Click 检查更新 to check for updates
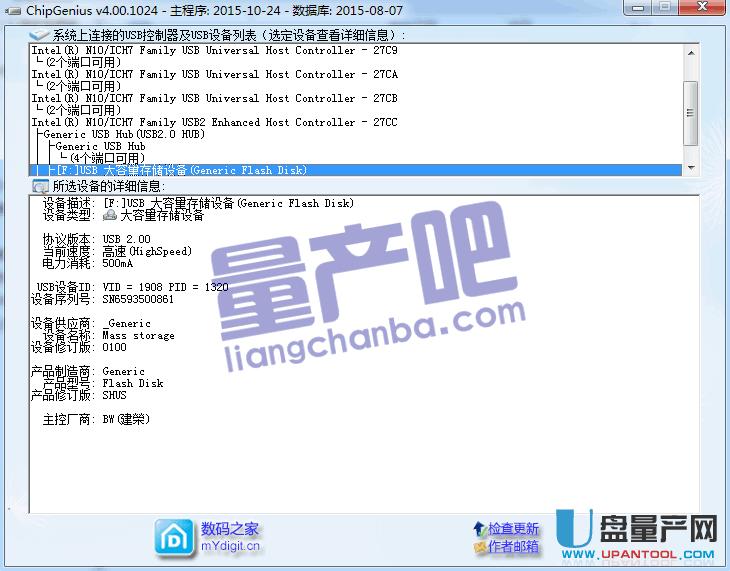 pos(513,528)
